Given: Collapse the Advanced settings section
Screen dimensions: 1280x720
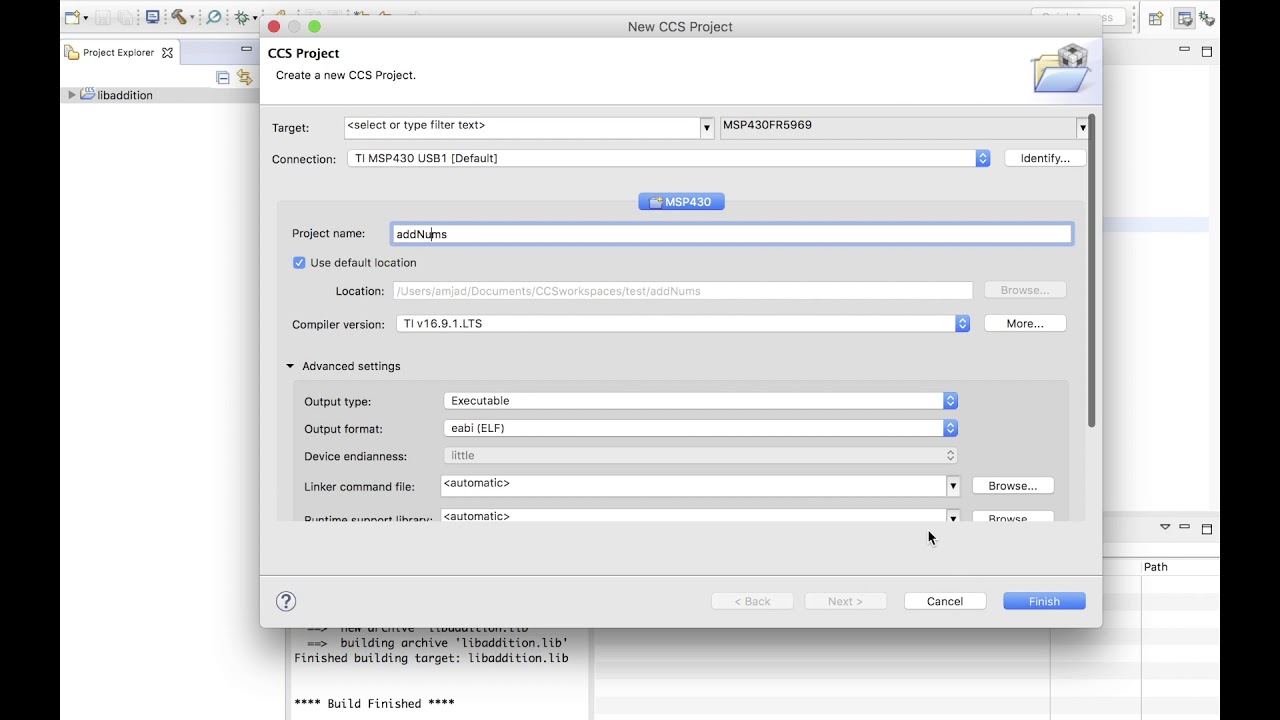Looking at the screenshot, I should pos(290,367).
